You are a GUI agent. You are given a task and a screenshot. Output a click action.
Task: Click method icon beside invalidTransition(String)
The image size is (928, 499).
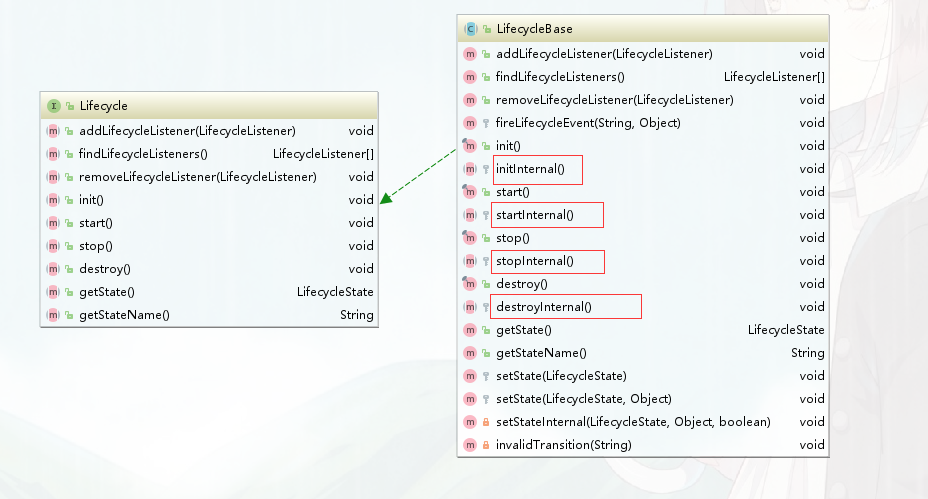click(470, 445)
